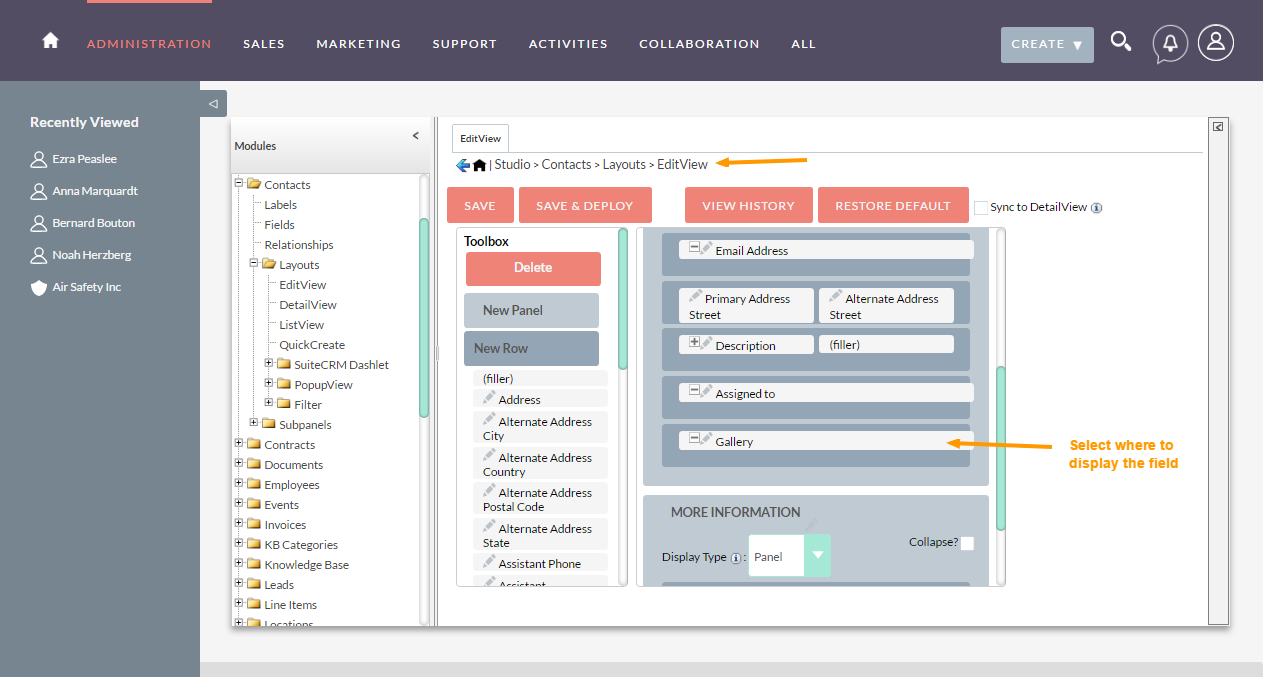This screenshot has width=1263, height=677.
Task: Click the Display Type info icon
Action: pos(736,558)
